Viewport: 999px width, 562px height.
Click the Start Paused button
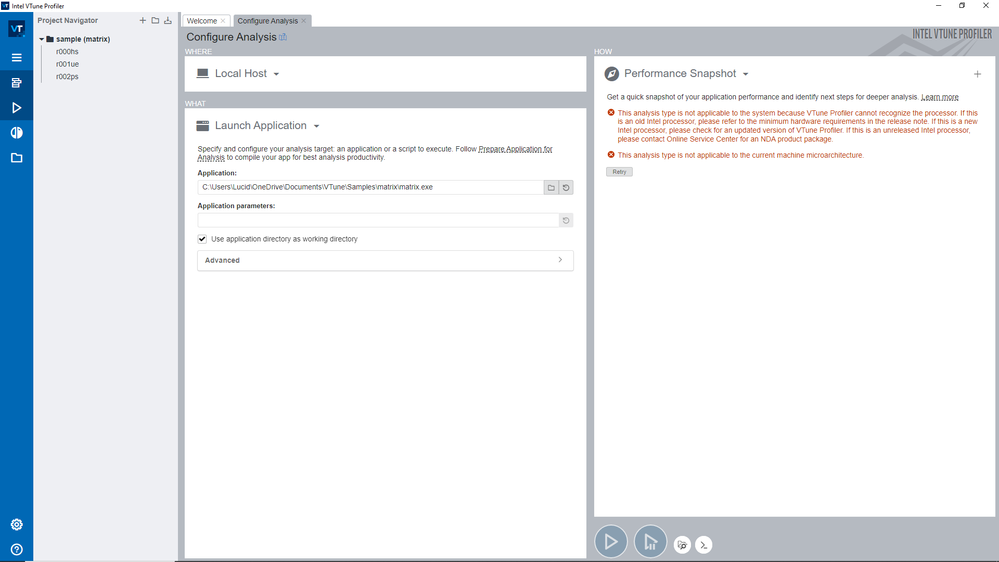point(650,541)
